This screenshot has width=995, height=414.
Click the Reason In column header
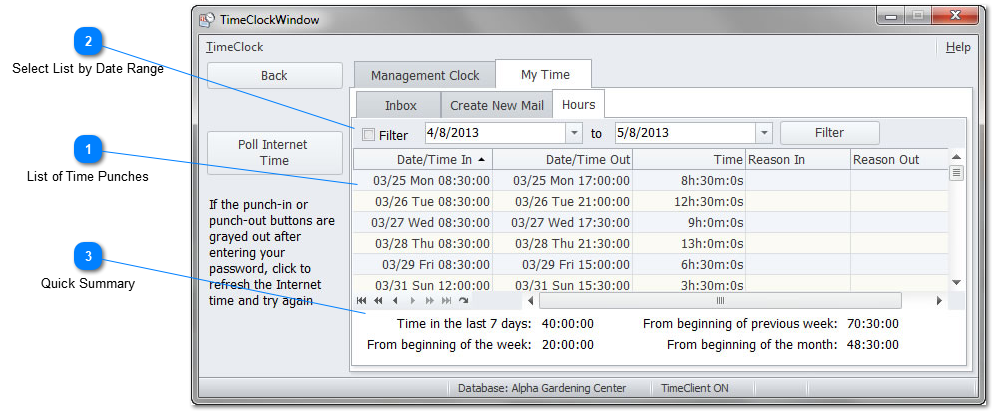pyautogui.click(x=798, y=159)
